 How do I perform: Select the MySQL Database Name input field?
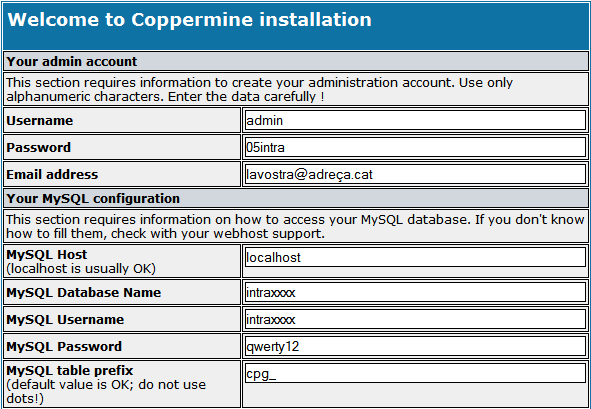(415, 292)
